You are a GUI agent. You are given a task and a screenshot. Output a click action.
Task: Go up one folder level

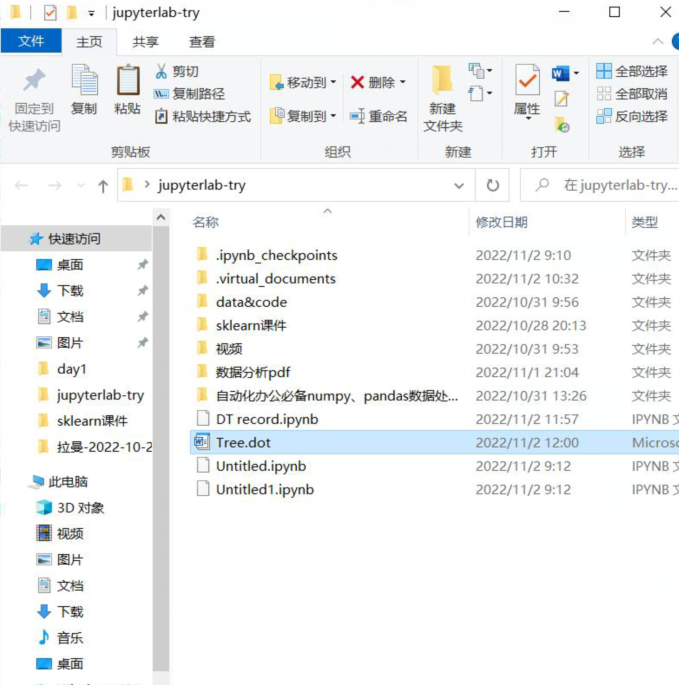(103, 186)
